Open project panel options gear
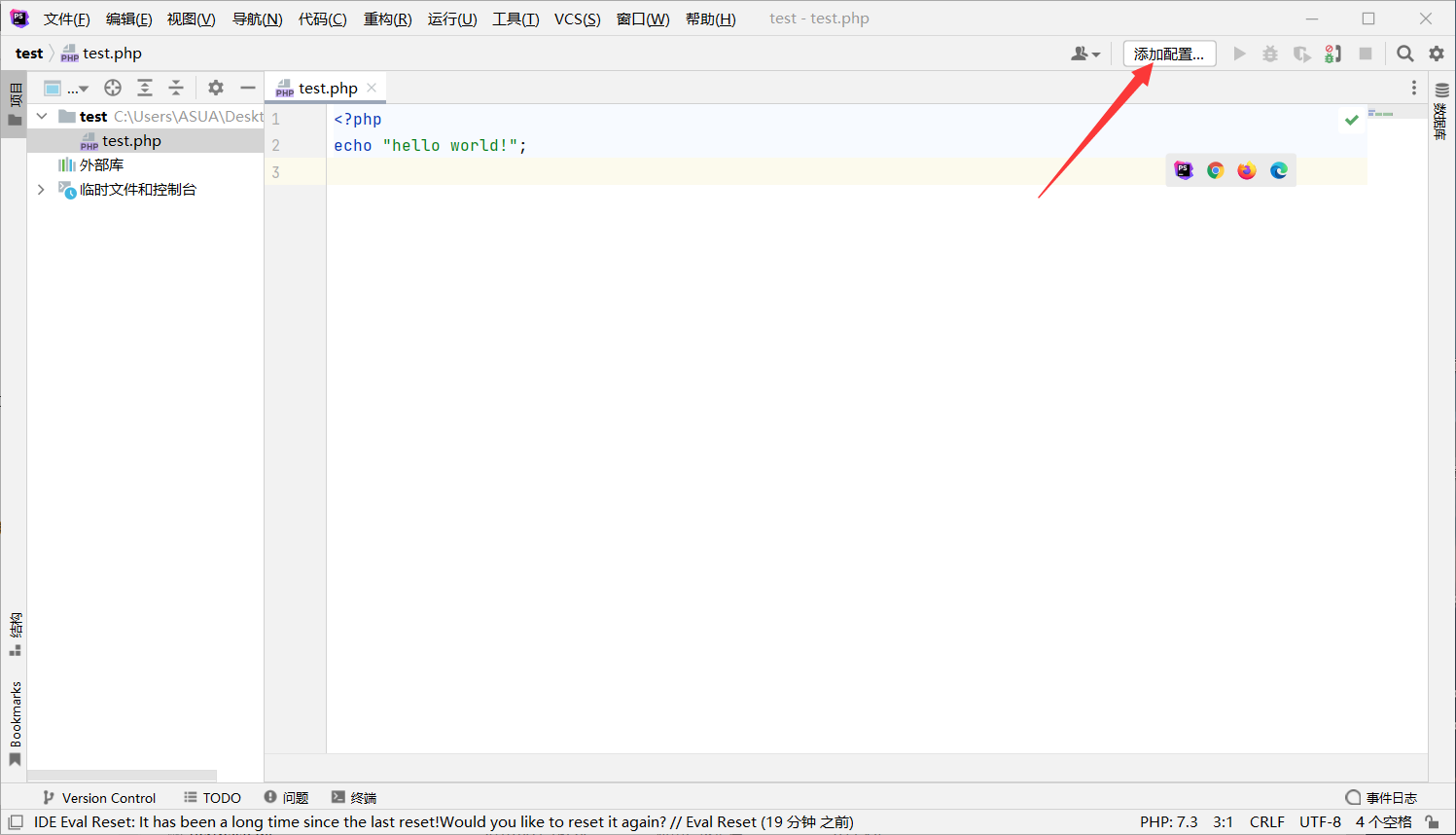 (216, 88)
